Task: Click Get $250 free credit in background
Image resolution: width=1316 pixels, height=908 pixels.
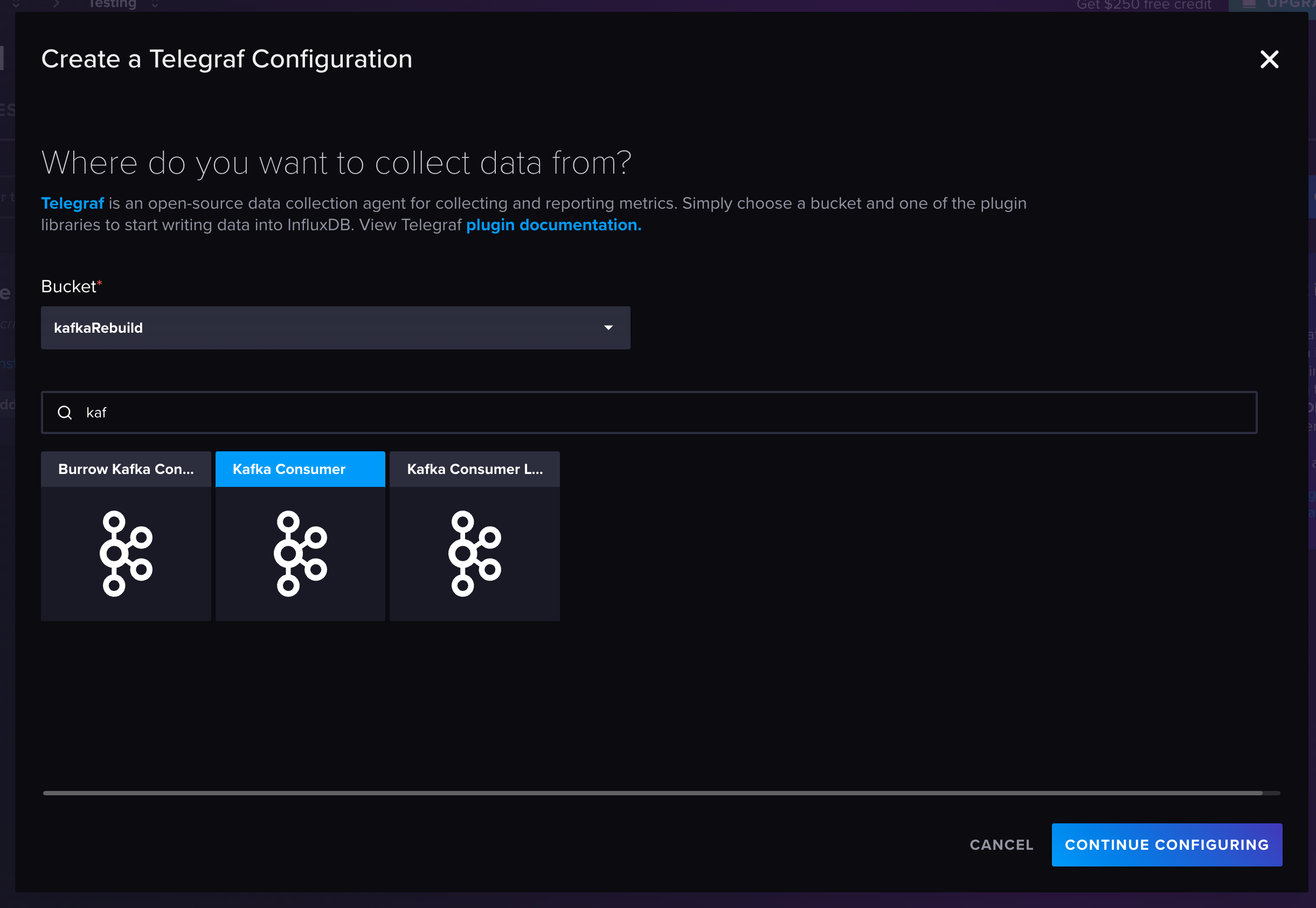Action: pyautogui.click(x=1143, y=4)
